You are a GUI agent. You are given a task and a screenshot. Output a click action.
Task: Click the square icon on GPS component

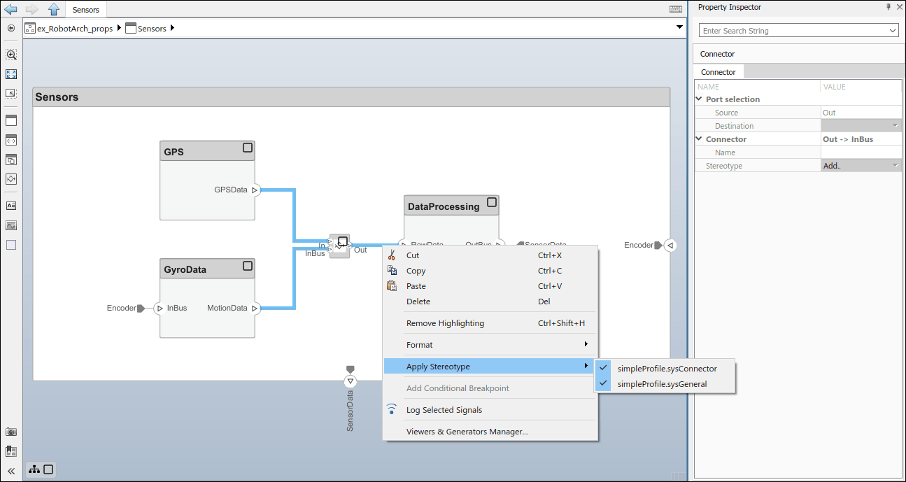tap(247, 148)
